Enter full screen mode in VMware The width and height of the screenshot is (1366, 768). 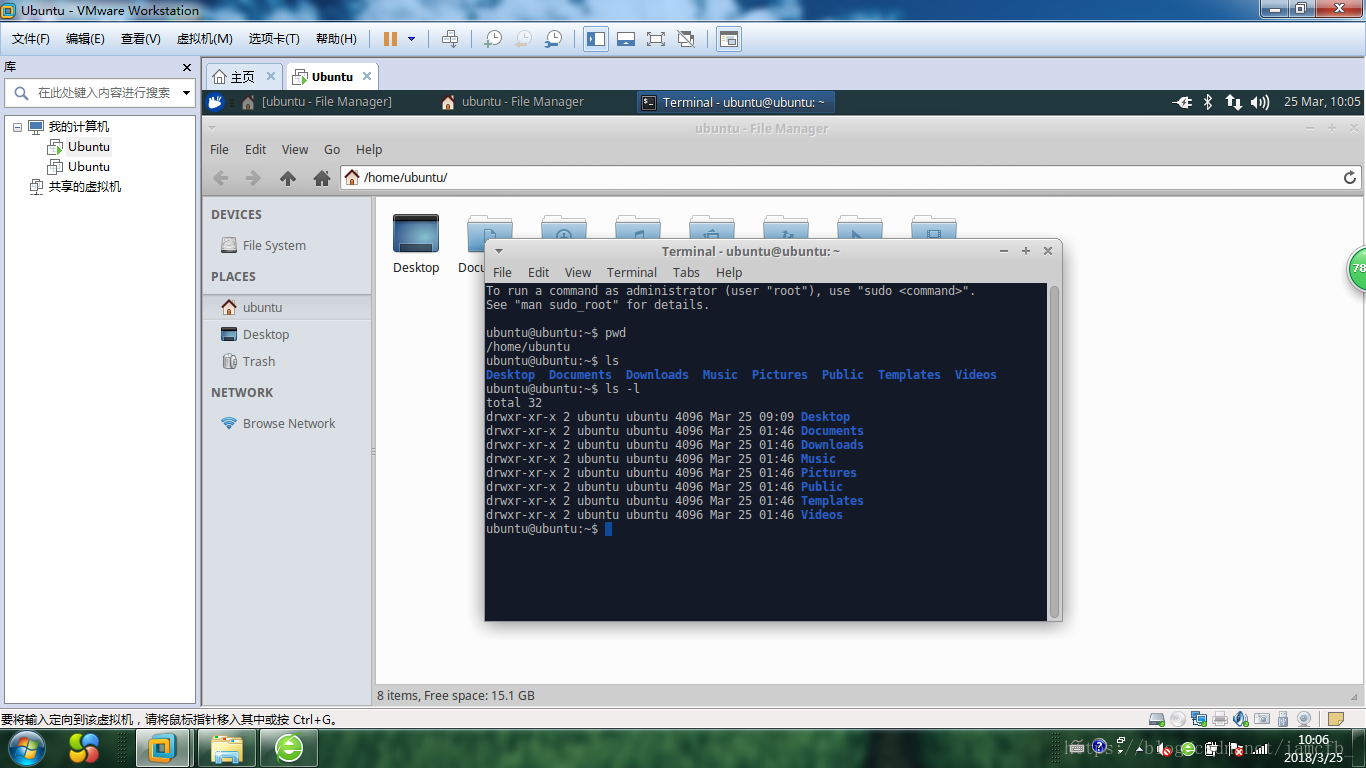pyautogui.click(x=656, y=39)
